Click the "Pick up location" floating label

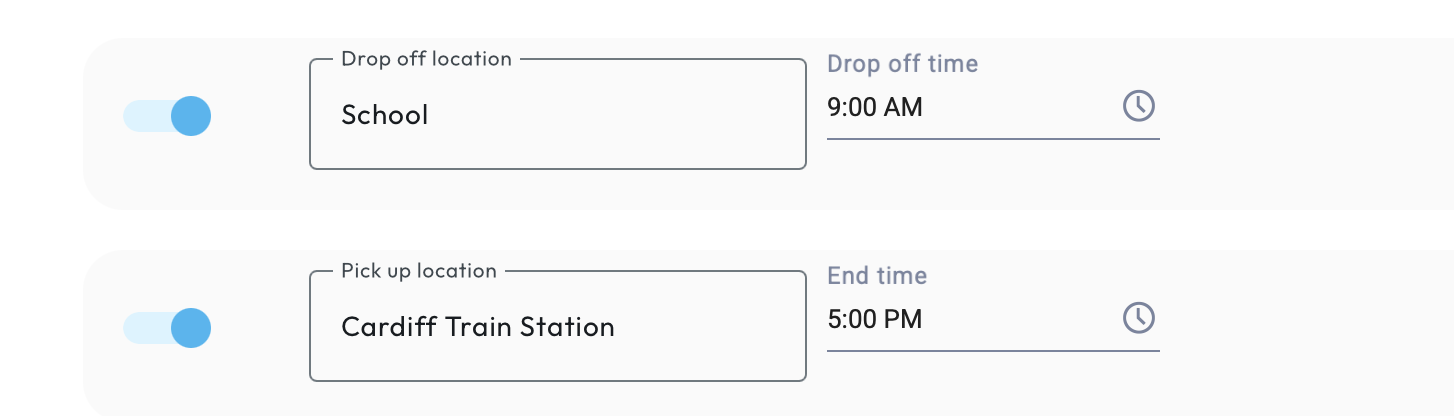pos(418,271)
